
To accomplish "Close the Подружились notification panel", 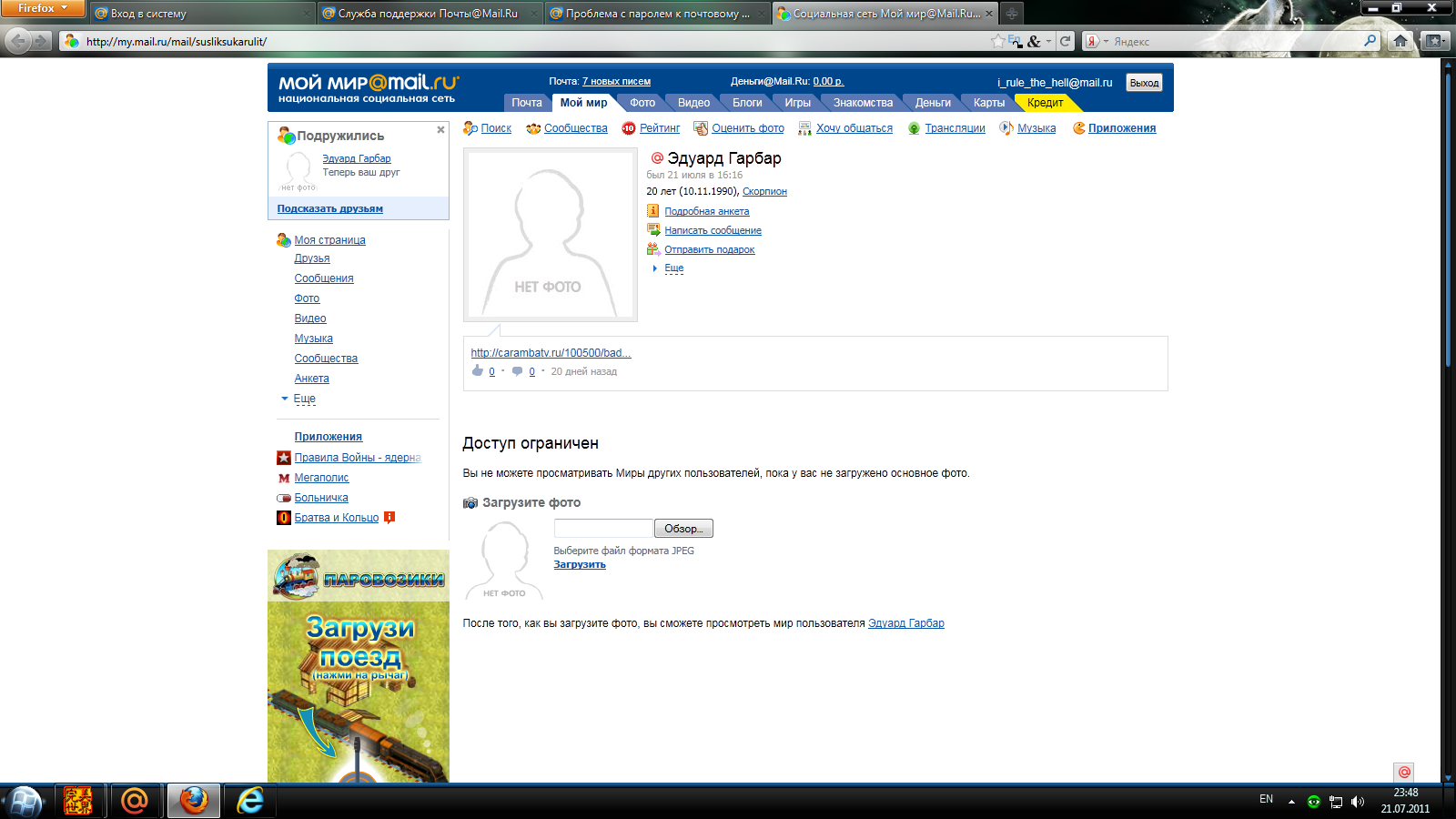I will pyautogui.click(x=440, y=130).
